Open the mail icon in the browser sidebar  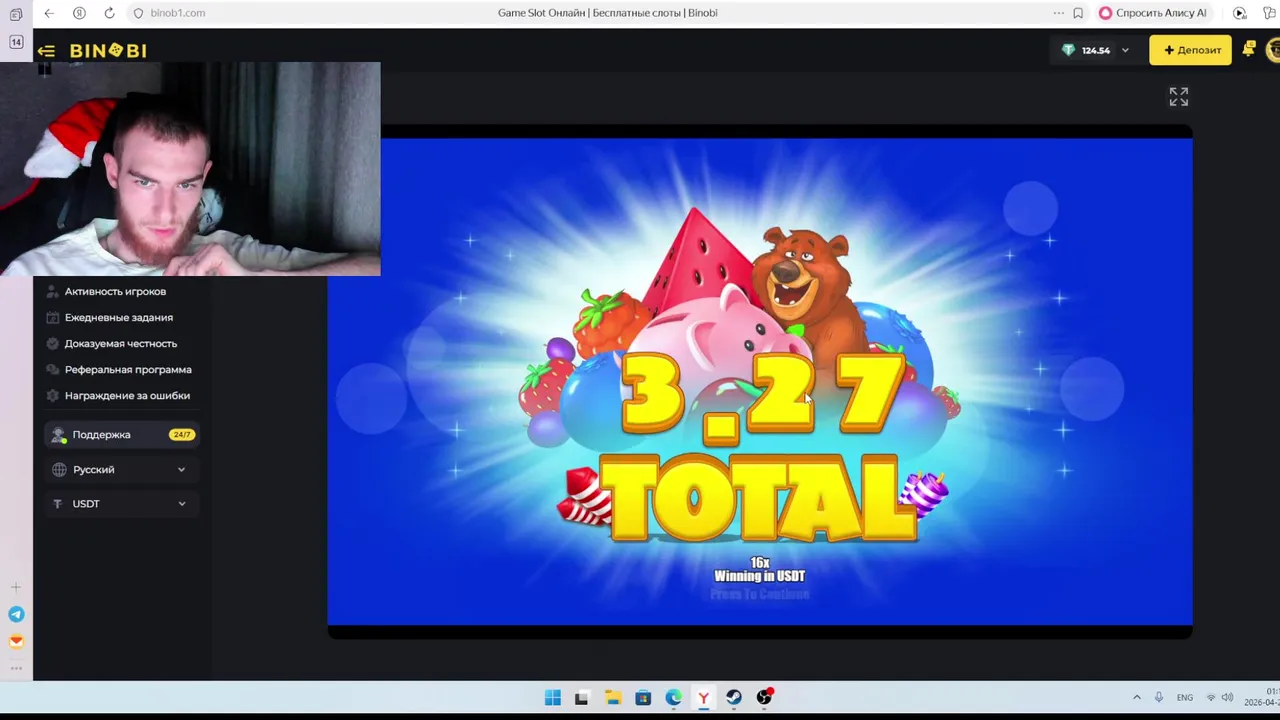16,641
